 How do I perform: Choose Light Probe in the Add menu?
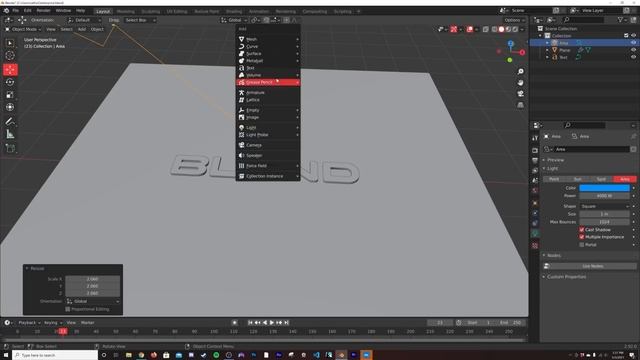coord(268,135)
